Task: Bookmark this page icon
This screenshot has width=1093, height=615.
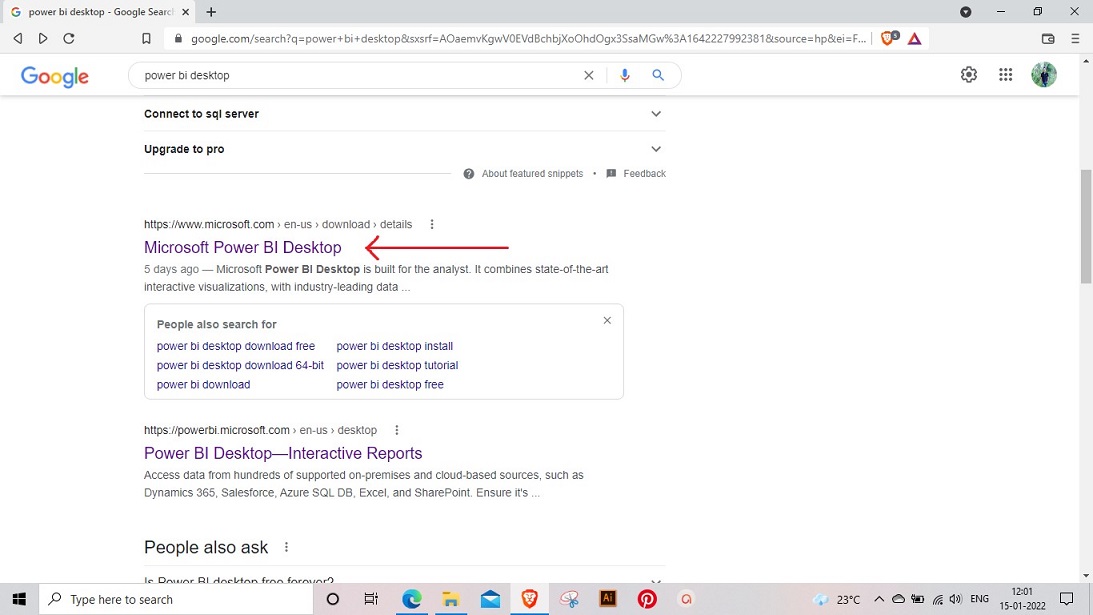Action: pyautogui.click(x=146, y=38)
